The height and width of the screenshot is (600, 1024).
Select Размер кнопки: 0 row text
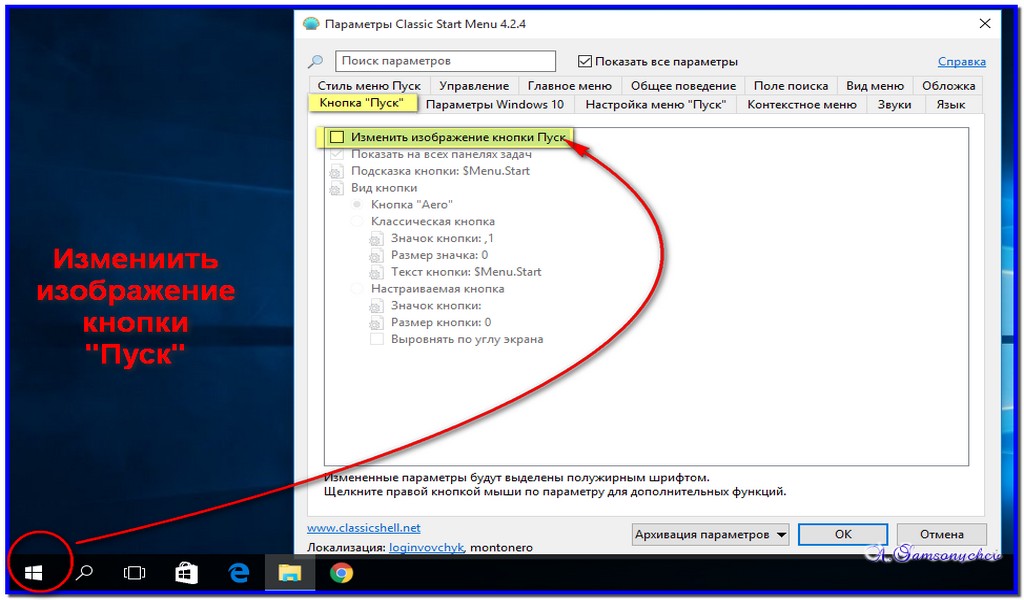coord(441,323)
